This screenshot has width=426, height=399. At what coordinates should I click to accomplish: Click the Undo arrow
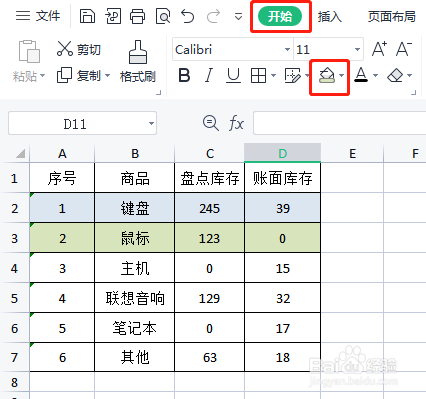pos(187,16)
